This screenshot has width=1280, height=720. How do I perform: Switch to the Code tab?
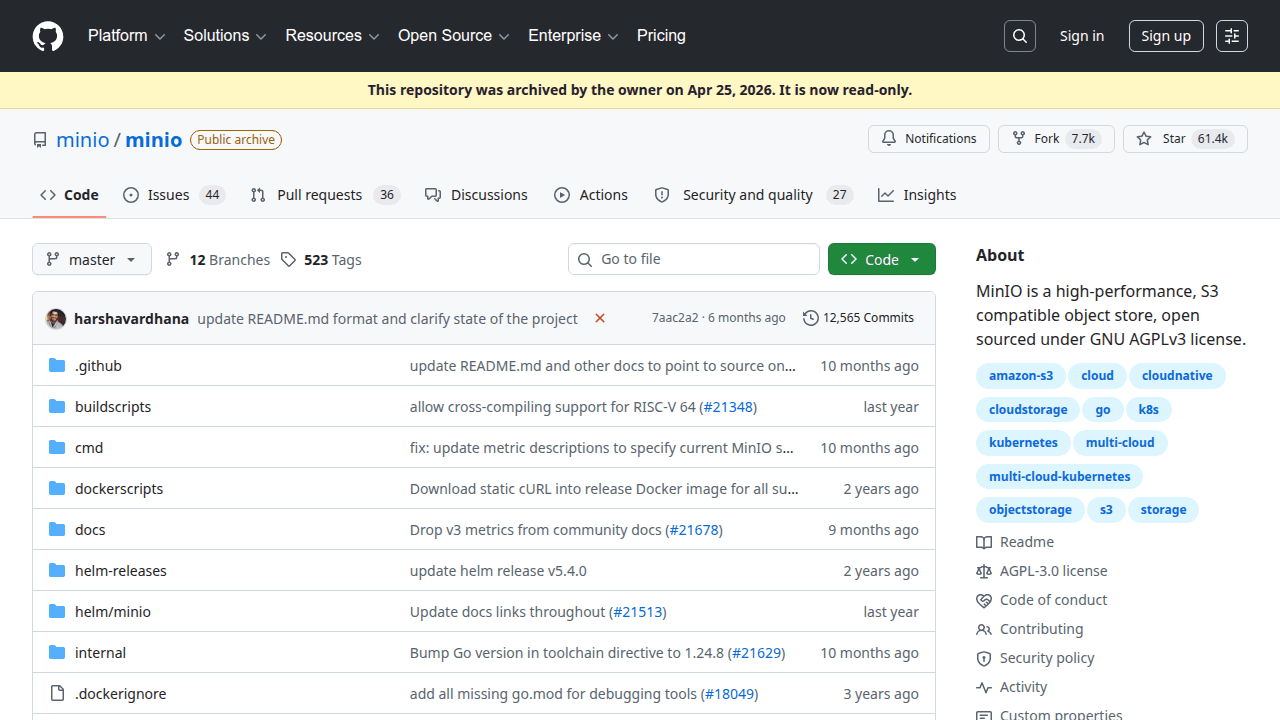pos(69,195)
